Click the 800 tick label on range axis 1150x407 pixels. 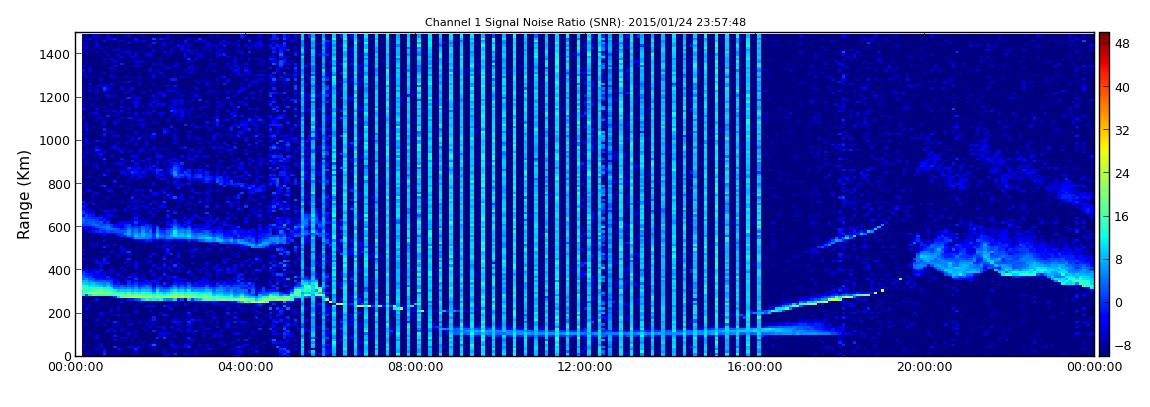point(59,184)
